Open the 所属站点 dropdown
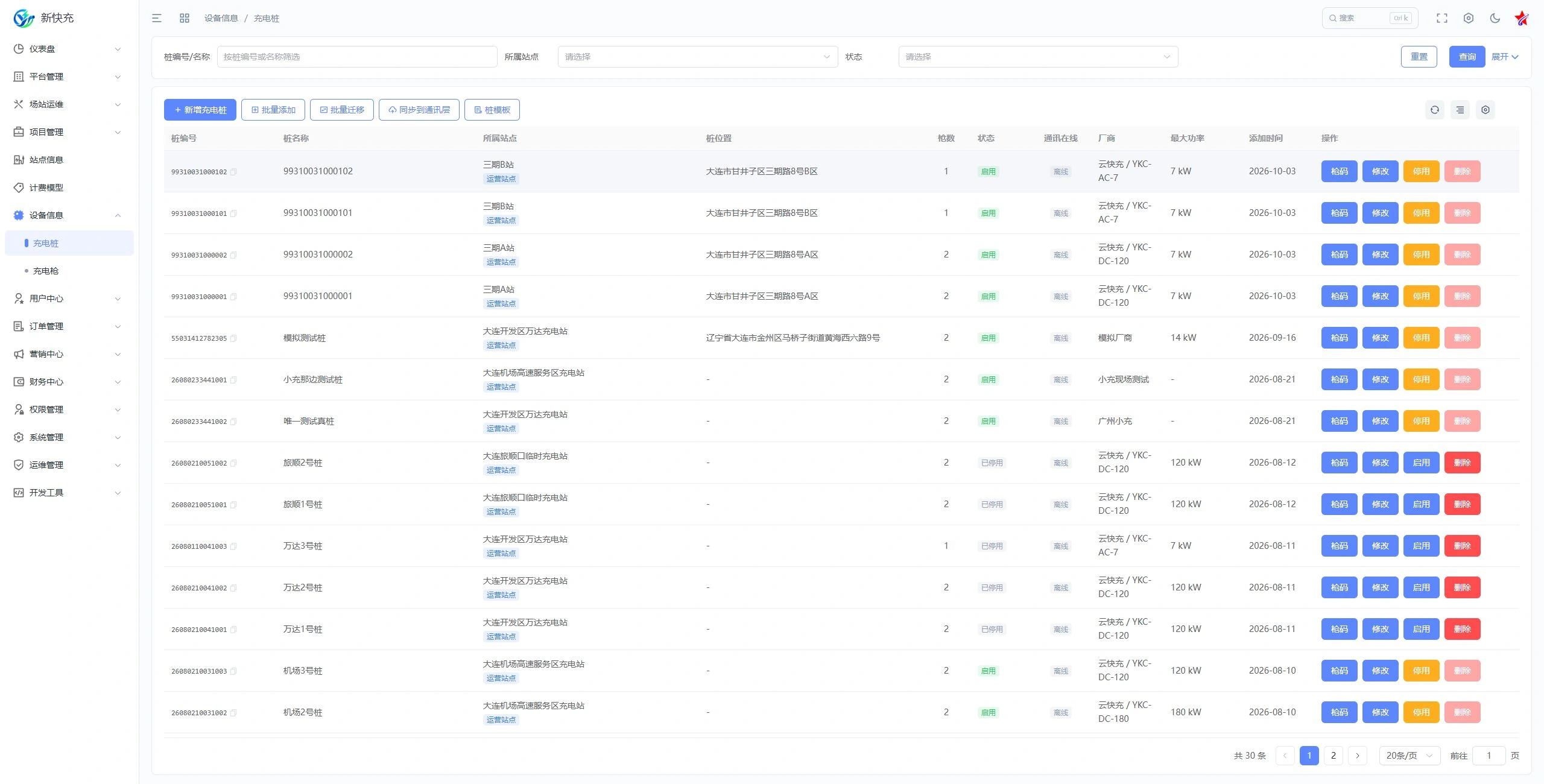1544x784 pixels. pyautogui.click(x=698, y=57)
